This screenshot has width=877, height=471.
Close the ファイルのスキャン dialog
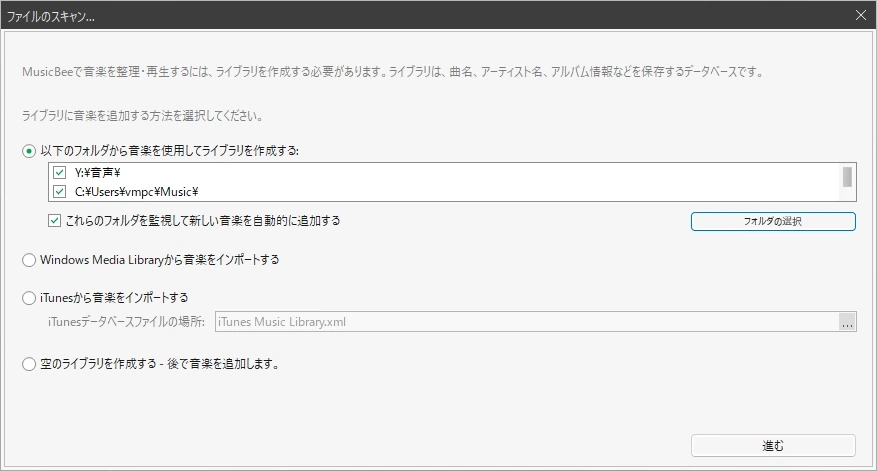point(860,14)
